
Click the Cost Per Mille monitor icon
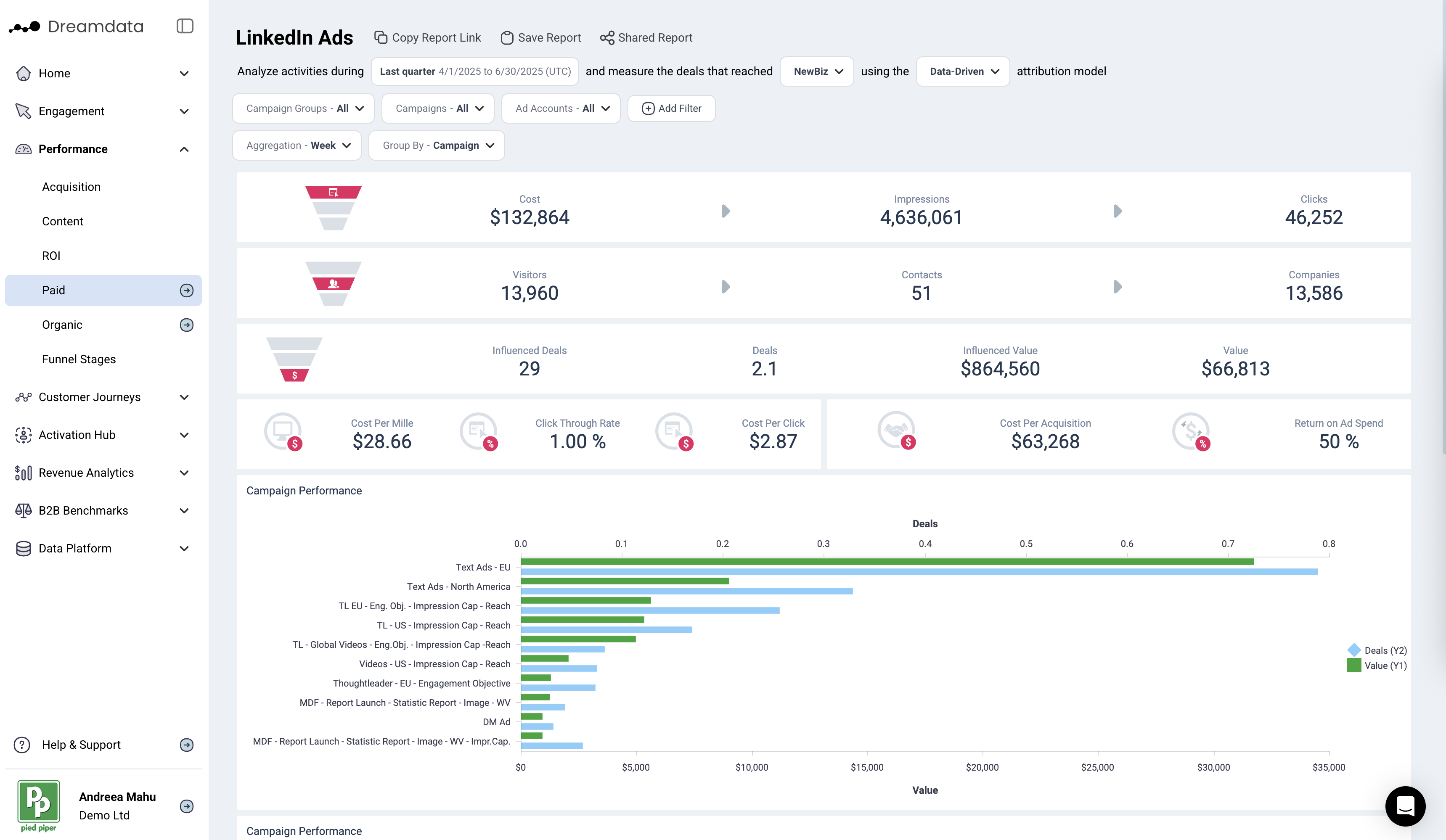283,432
